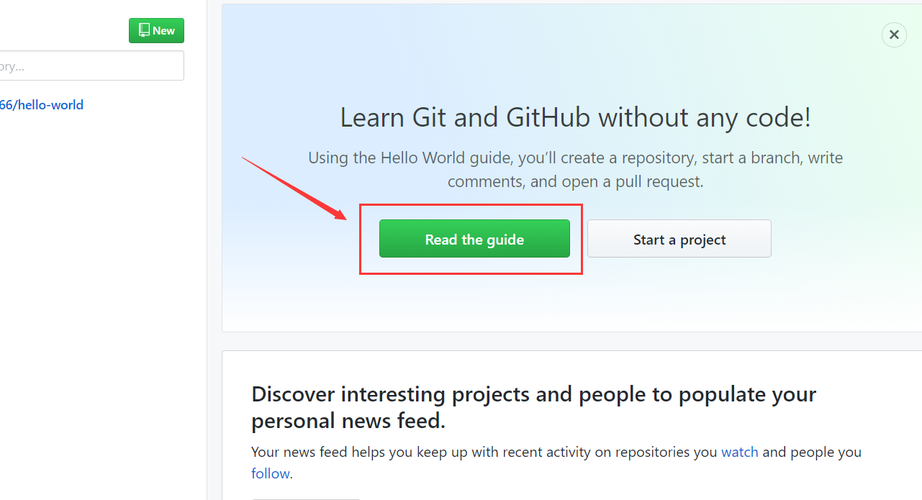Click the 'Your news feed helps' paragraph
The width and height of the screenshot is (922, 500).
(x=555, y=462)
